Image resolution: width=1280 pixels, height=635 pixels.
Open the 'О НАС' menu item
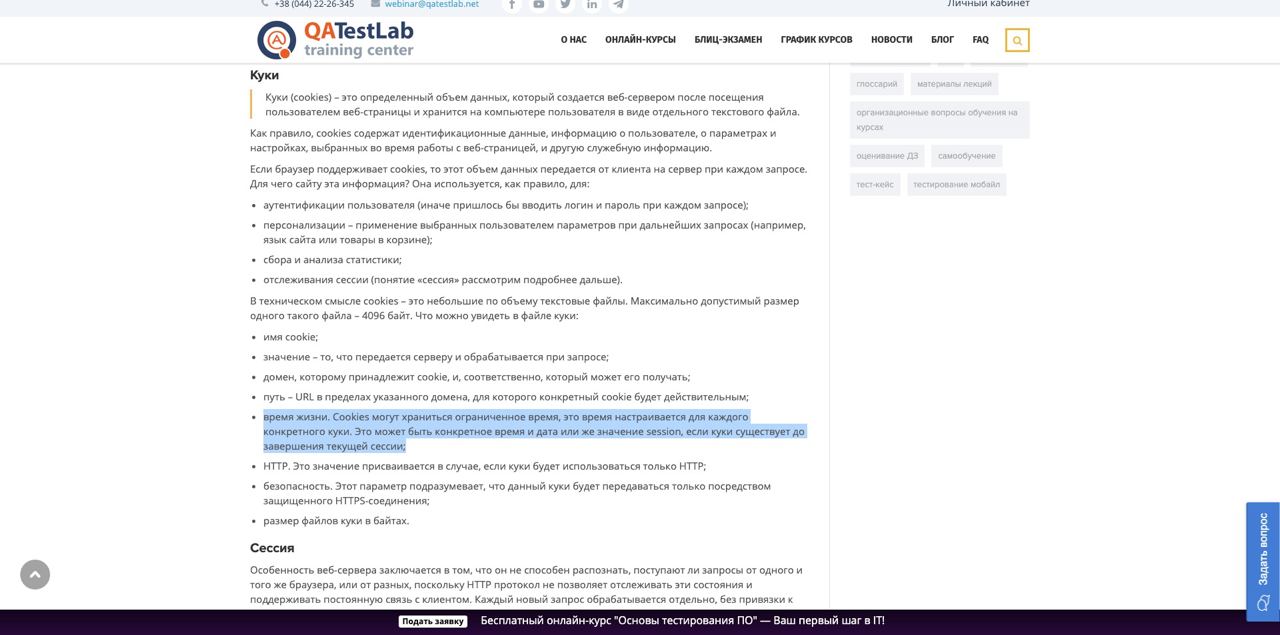pos(574,40)
